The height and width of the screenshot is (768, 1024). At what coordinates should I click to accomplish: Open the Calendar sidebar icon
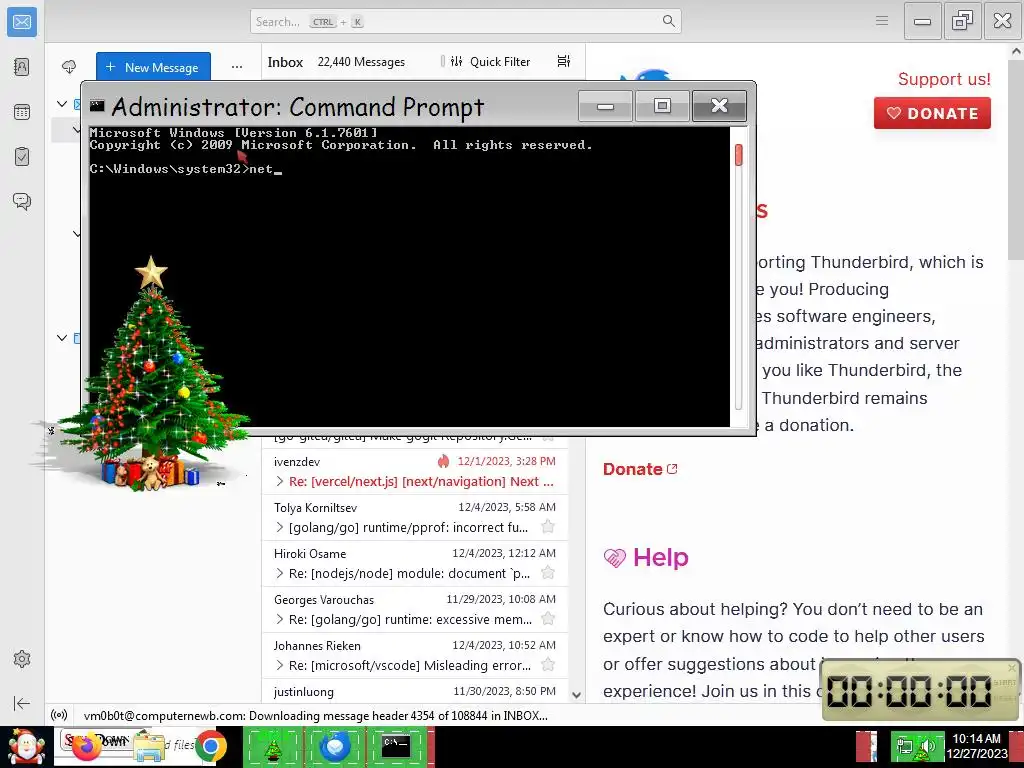click(22, 112)
